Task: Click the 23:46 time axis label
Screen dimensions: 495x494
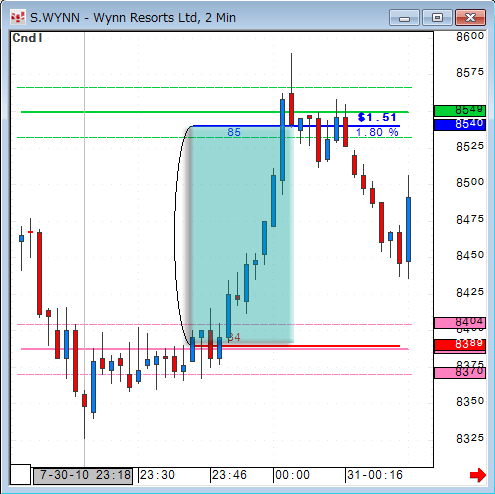Action: [229, 475]
